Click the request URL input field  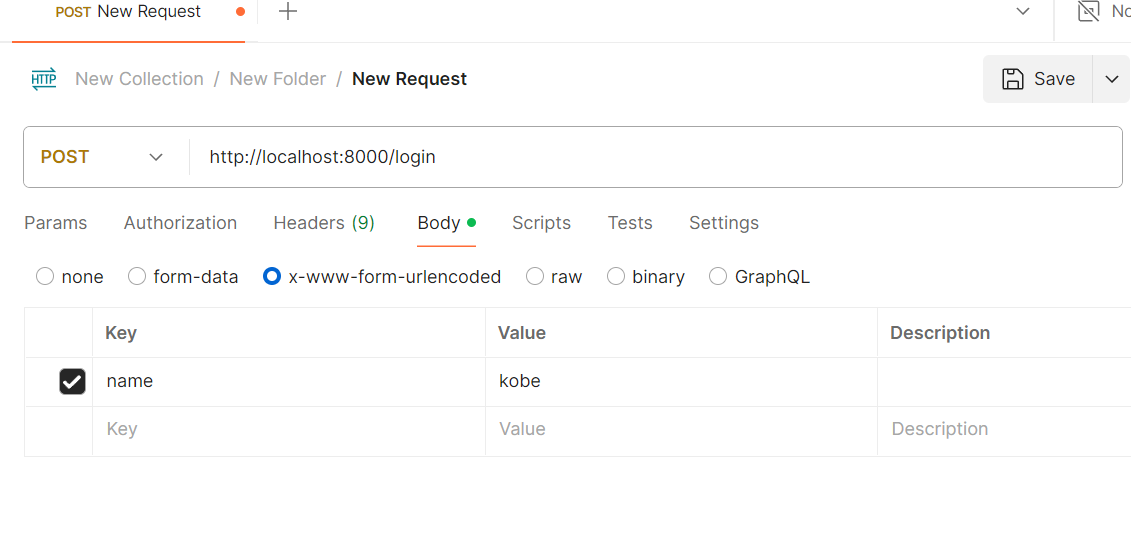point(650,157)
